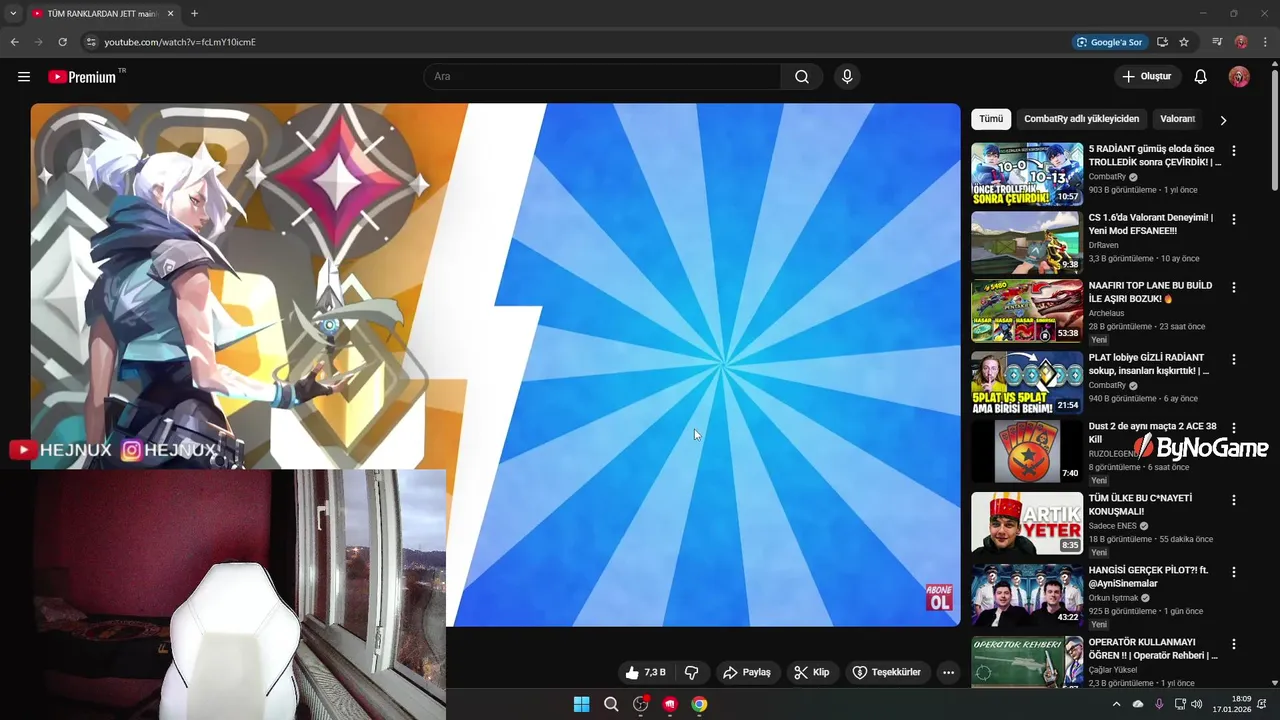Click the youtube.com address bar URL

click(x=180, y=42)
